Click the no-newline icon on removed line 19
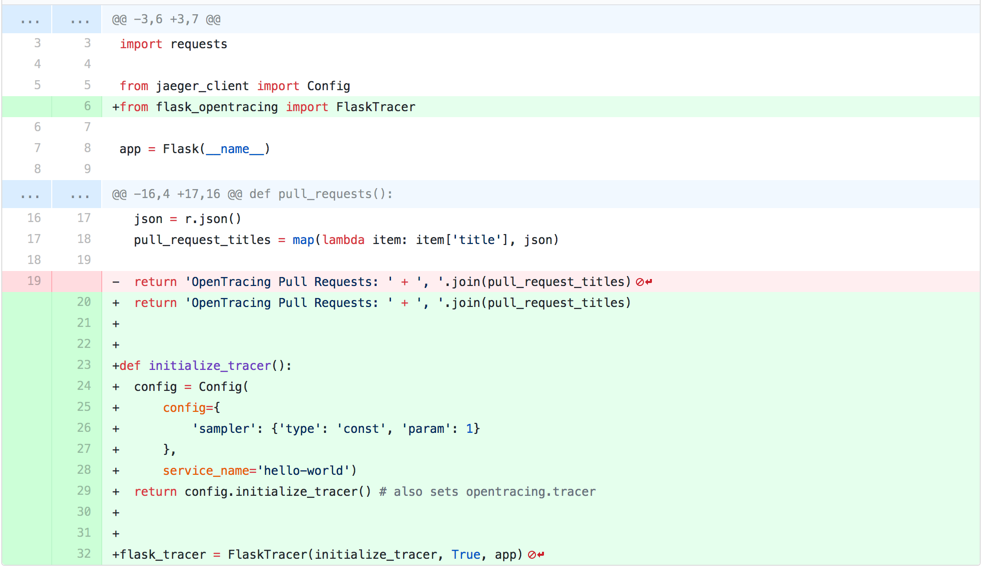The width and height of the screenshot is (986, 571). pos(643,282)
